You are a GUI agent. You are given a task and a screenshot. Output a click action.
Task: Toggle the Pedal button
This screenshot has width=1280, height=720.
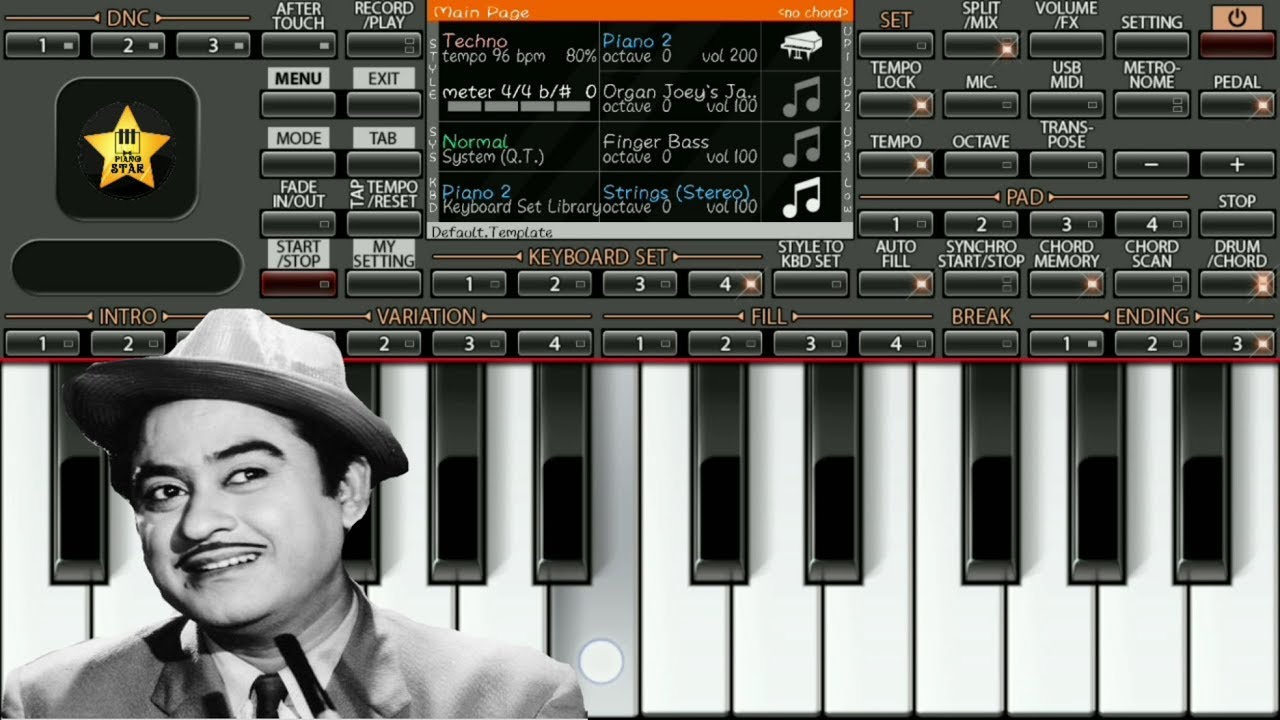(x=1237, y=104)
